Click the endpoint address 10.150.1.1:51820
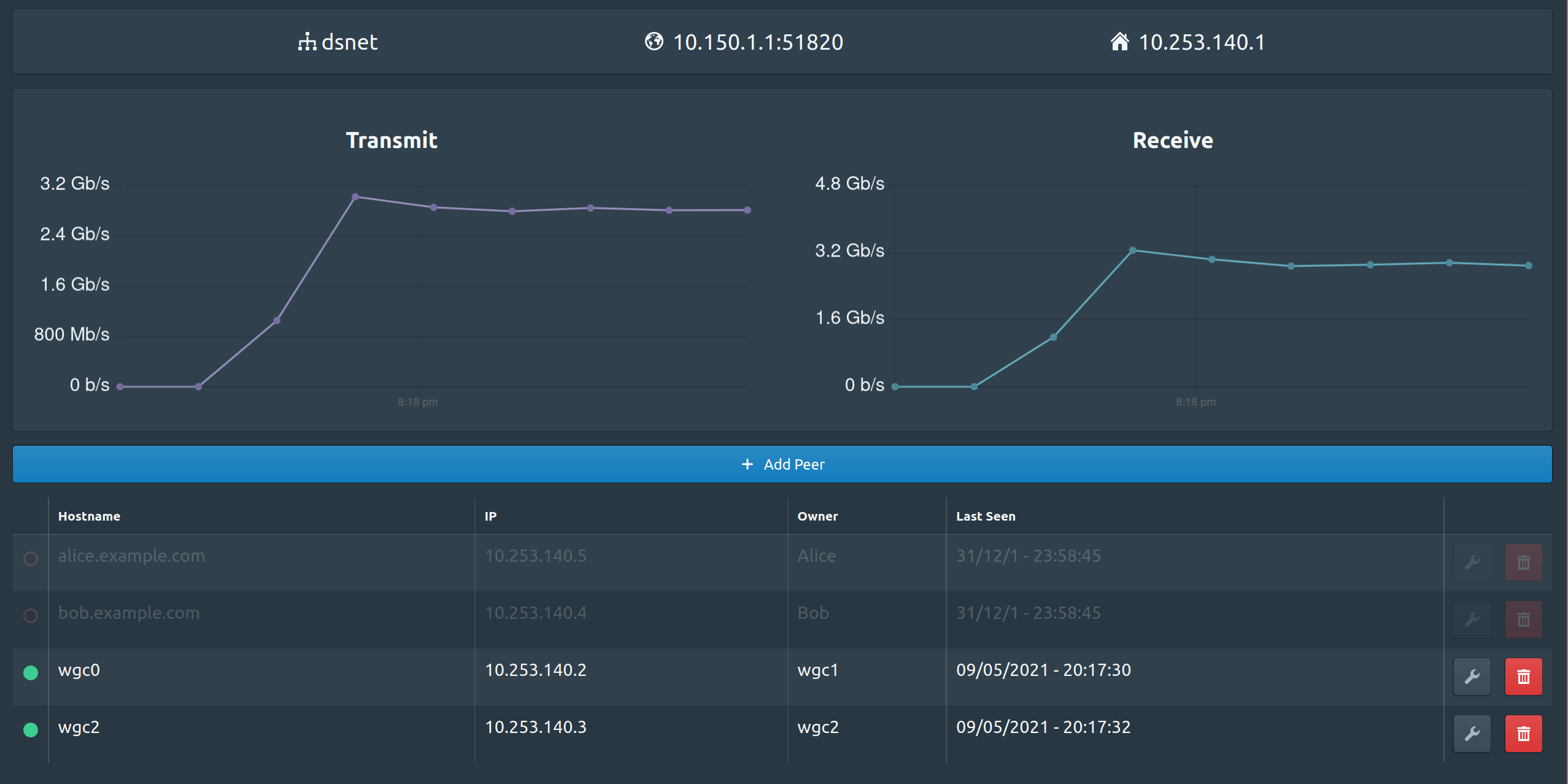The height and width of the screenshot is (784, 1568). (759, 42)
